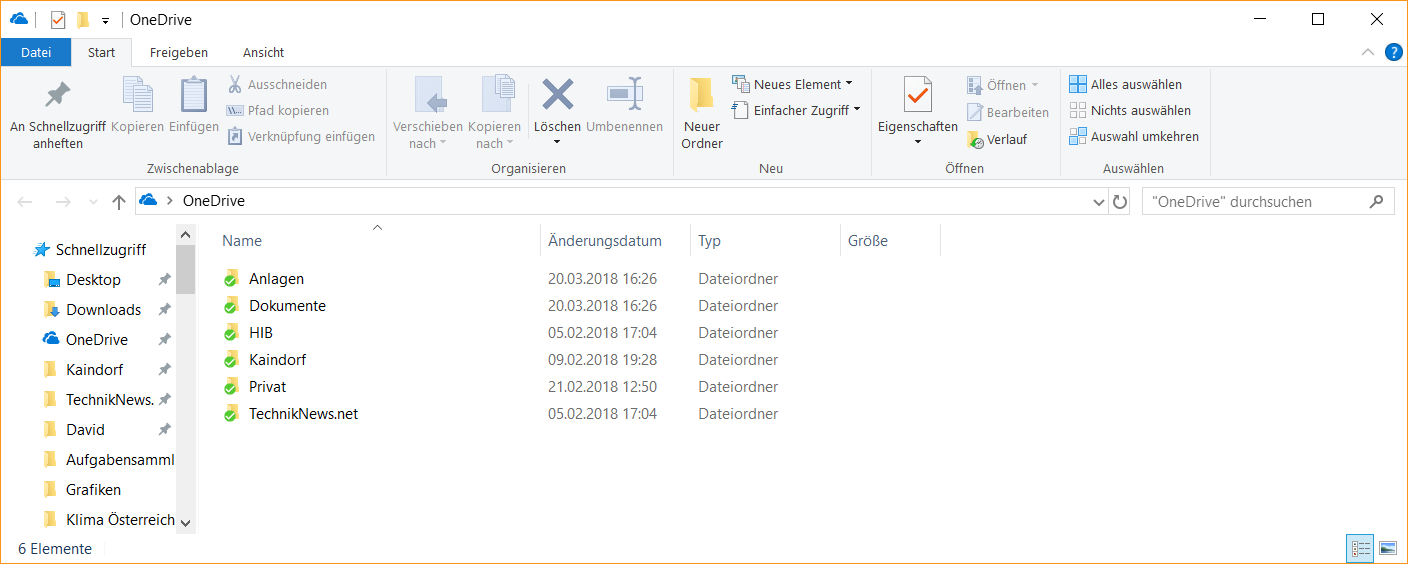Image resolution: width=1408 pixels, height=564 pixels.
Task: Expand Eigenschaften dropdown arrow
Action: click(917, 143)
